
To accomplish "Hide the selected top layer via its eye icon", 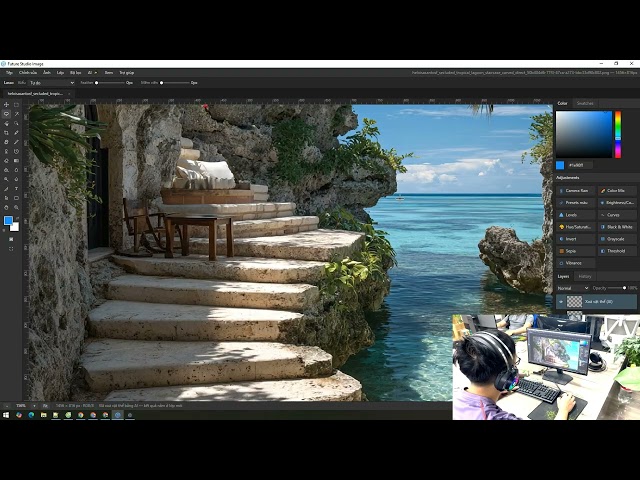I will pyautogui.click(x=561, y=302).
